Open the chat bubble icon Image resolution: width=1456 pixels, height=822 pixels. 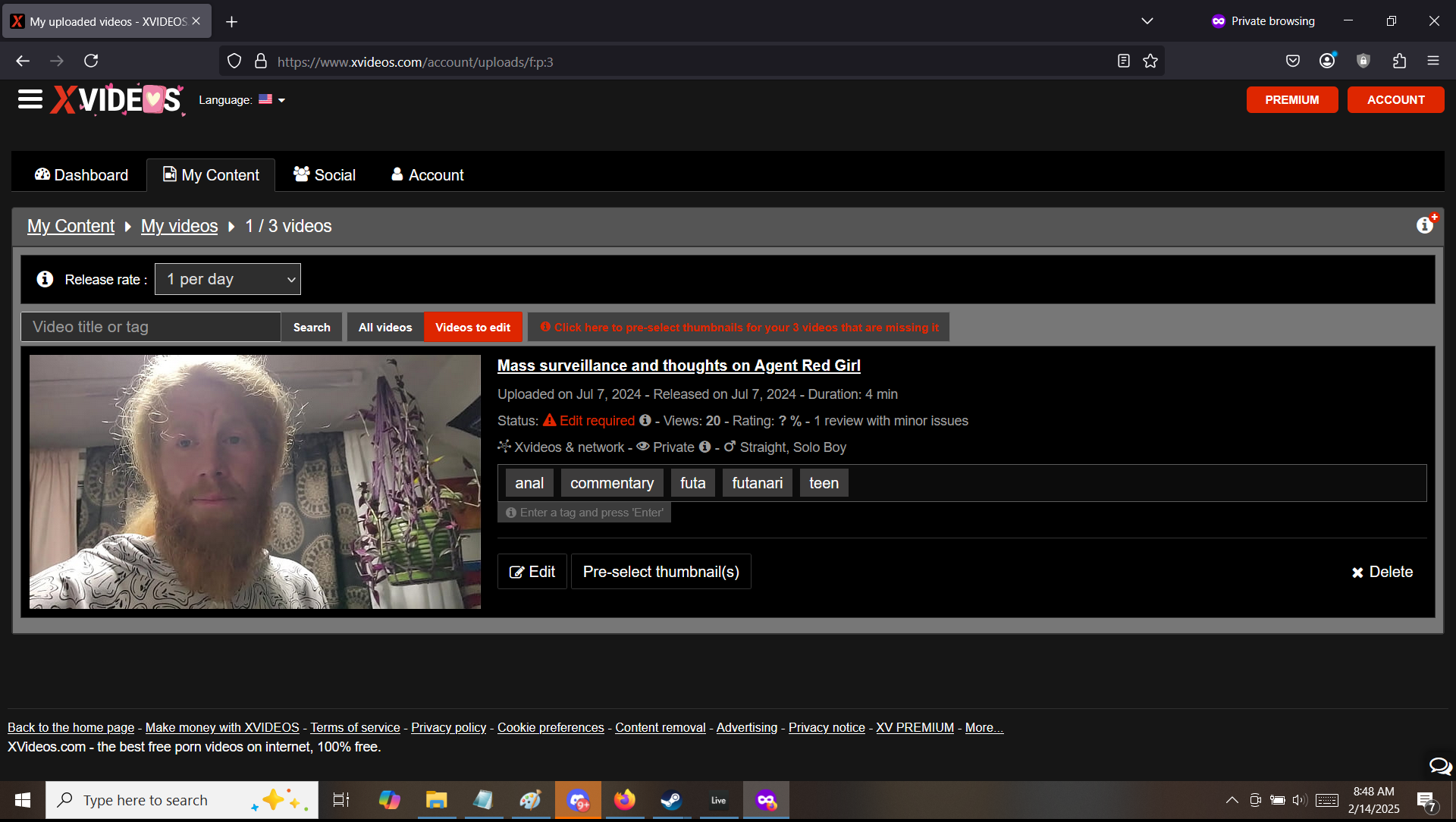(x=1439, y=766)
